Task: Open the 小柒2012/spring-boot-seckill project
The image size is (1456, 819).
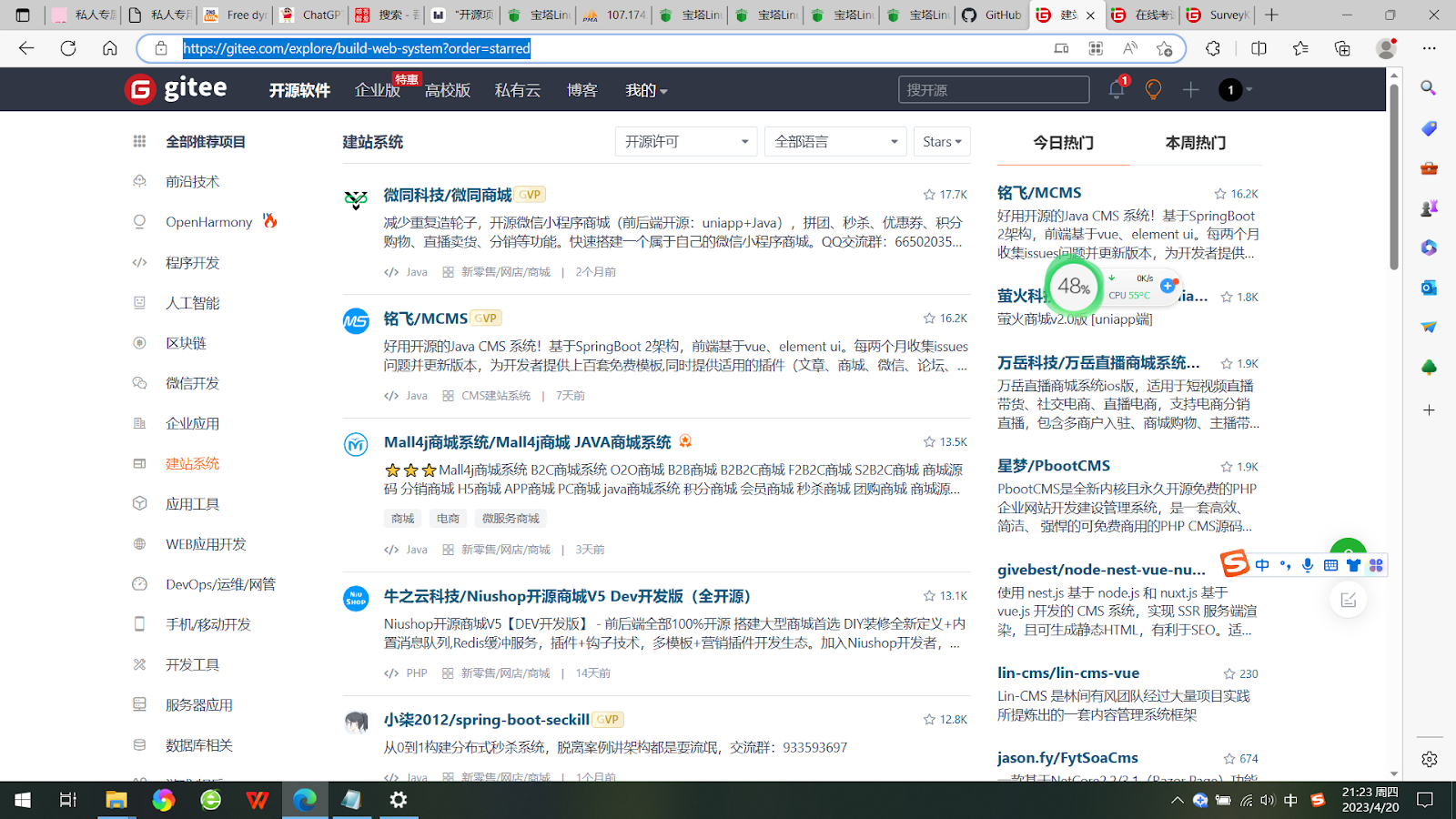Action: tap(487, 720)
